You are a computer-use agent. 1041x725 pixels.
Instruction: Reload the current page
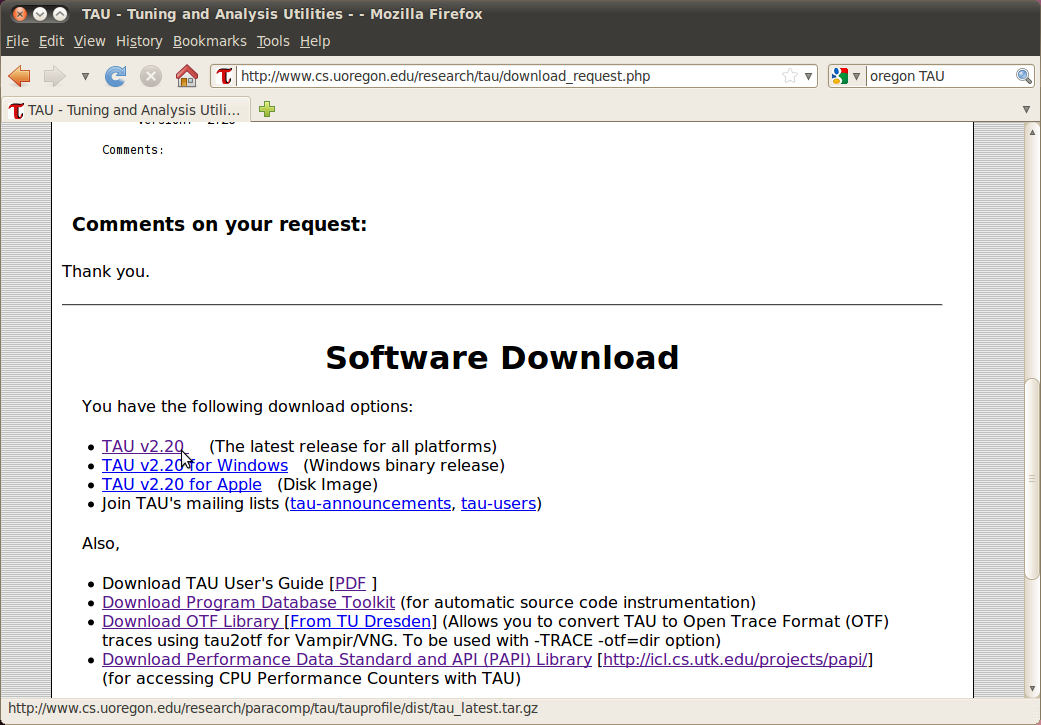click(116, 76)
